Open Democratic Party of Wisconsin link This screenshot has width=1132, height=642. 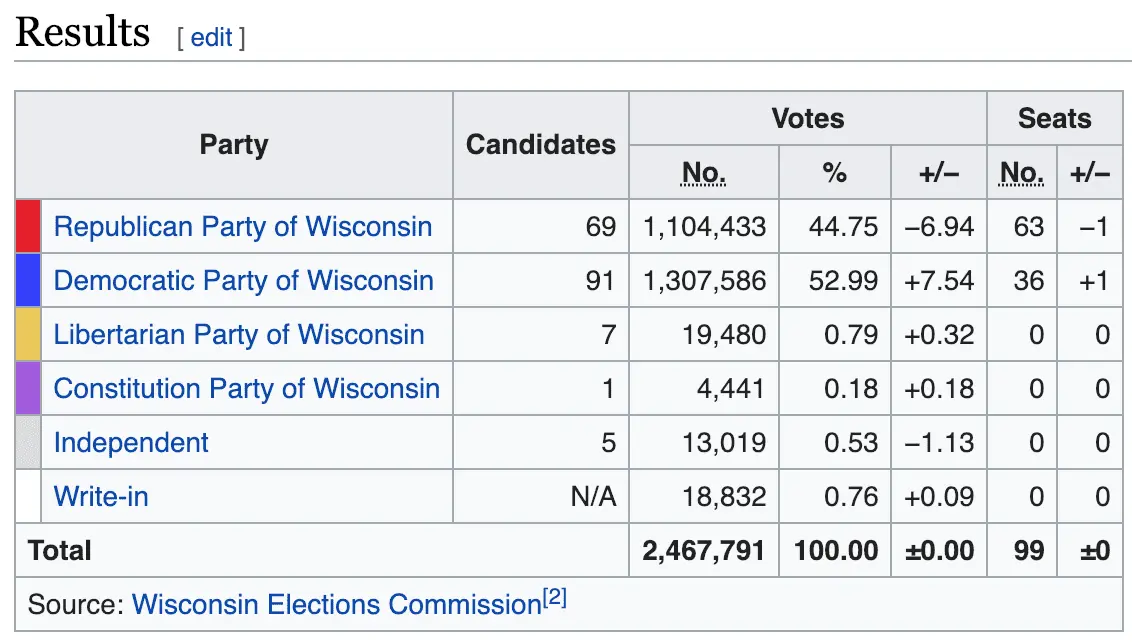[243, 281]
